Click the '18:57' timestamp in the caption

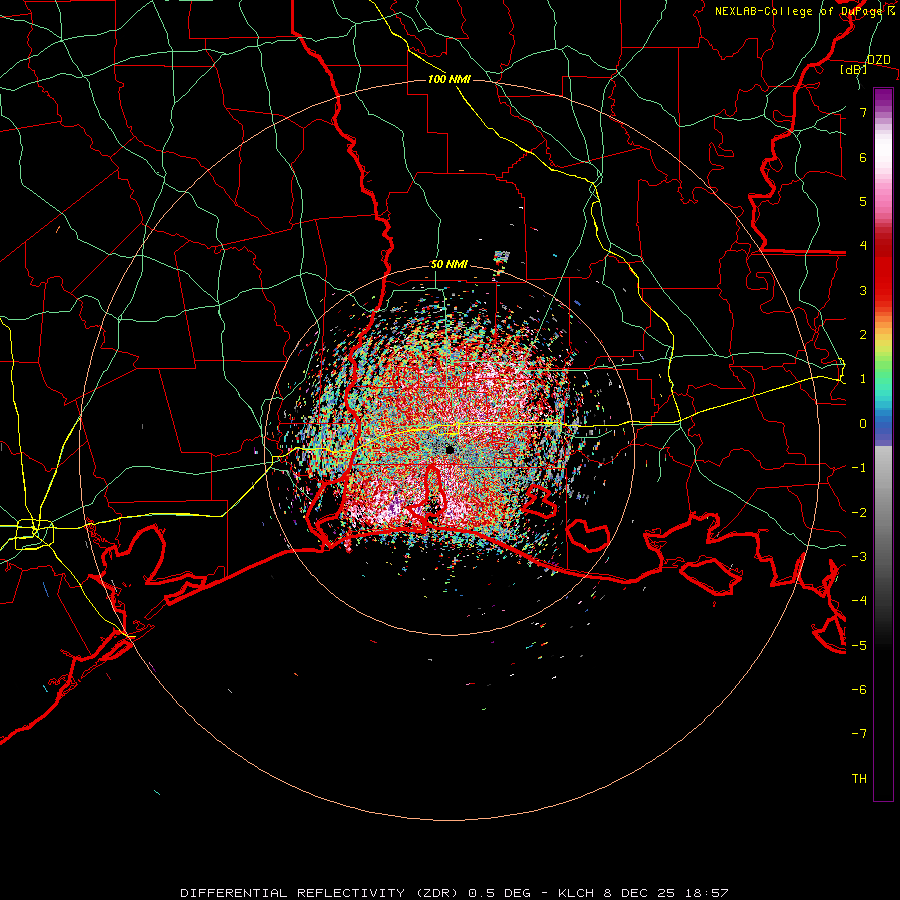[x=705, y=893]
